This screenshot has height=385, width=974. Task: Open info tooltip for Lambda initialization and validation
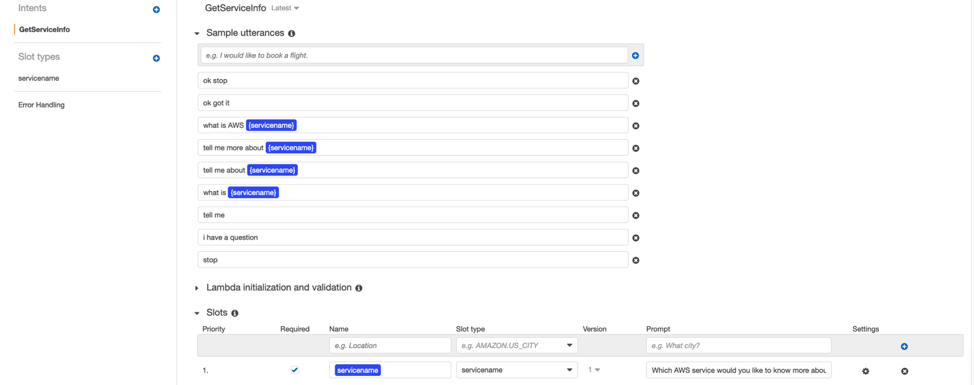(359, 288)
